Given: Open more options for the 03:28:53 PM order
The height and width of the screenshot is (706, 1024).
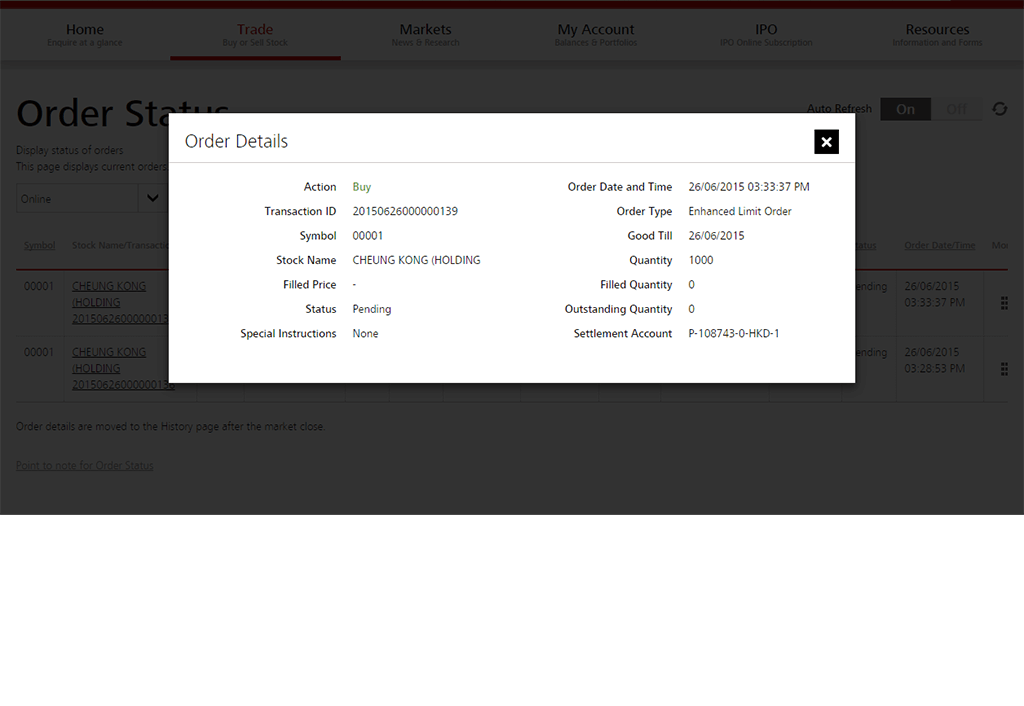Looking at the screenshot, I should click(1004, 369).
